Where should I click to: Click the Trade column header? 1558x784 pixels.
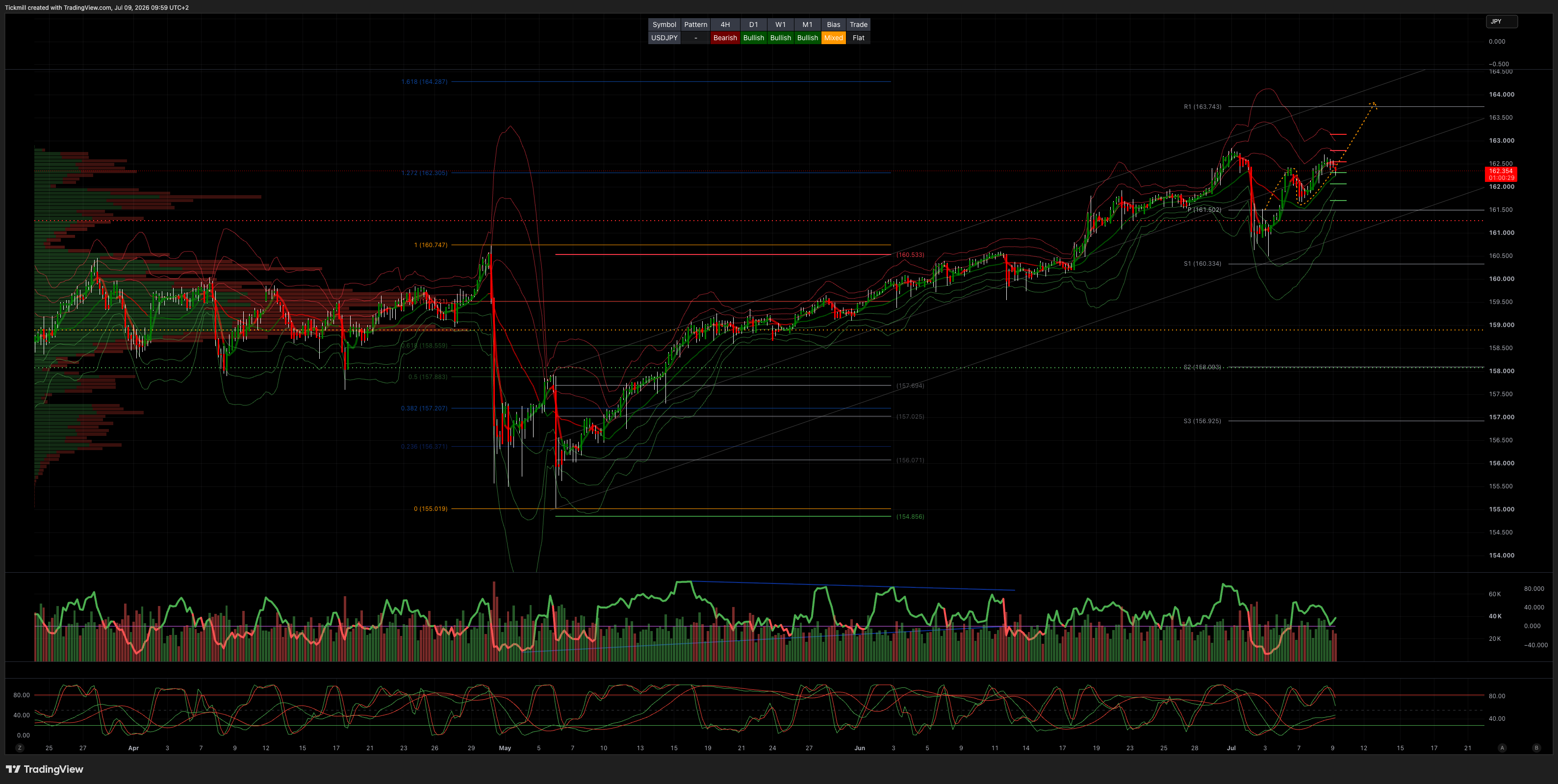point(858,25)
